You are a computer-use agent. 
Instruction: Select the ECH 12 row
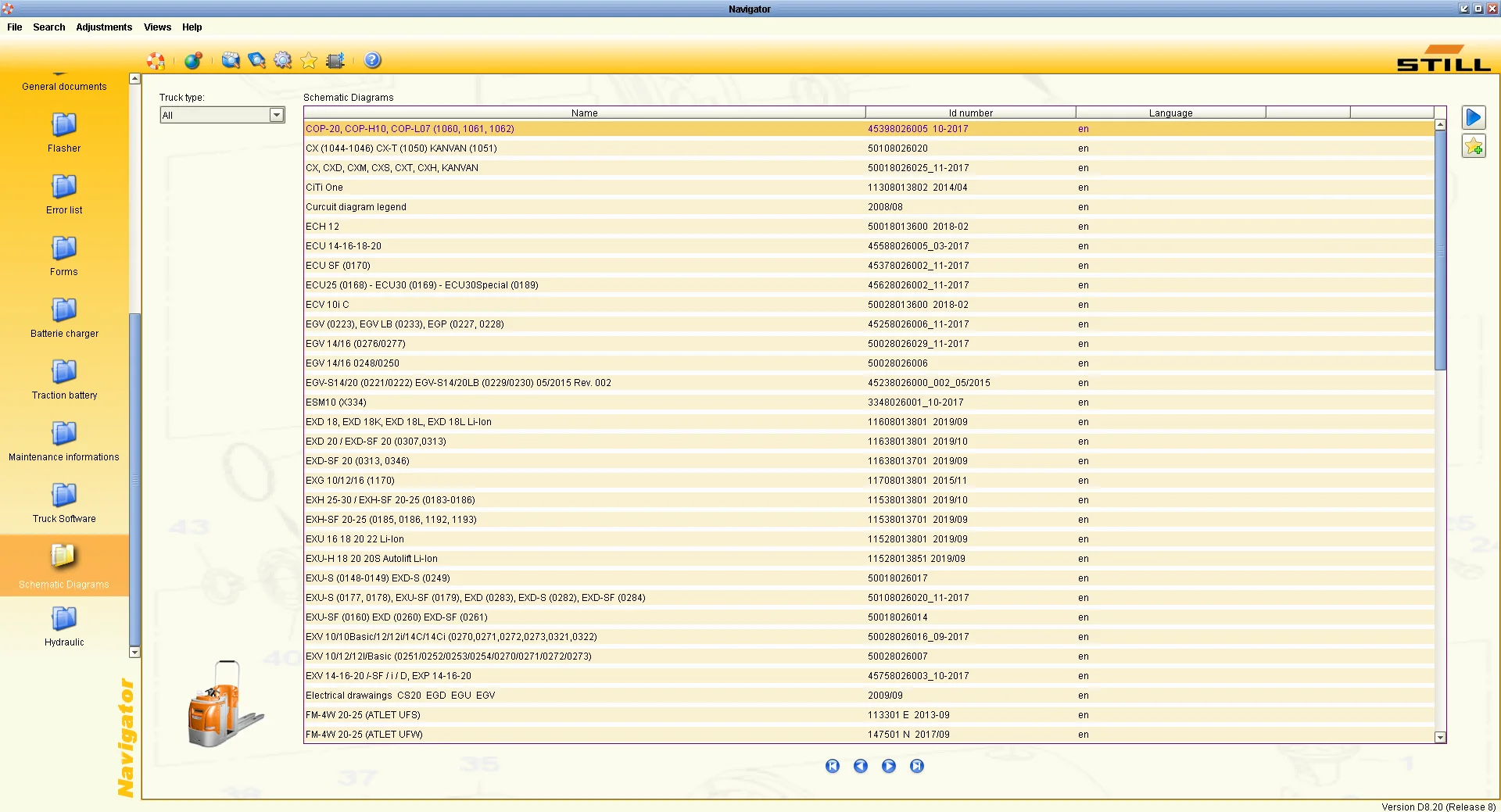point(869,227)
